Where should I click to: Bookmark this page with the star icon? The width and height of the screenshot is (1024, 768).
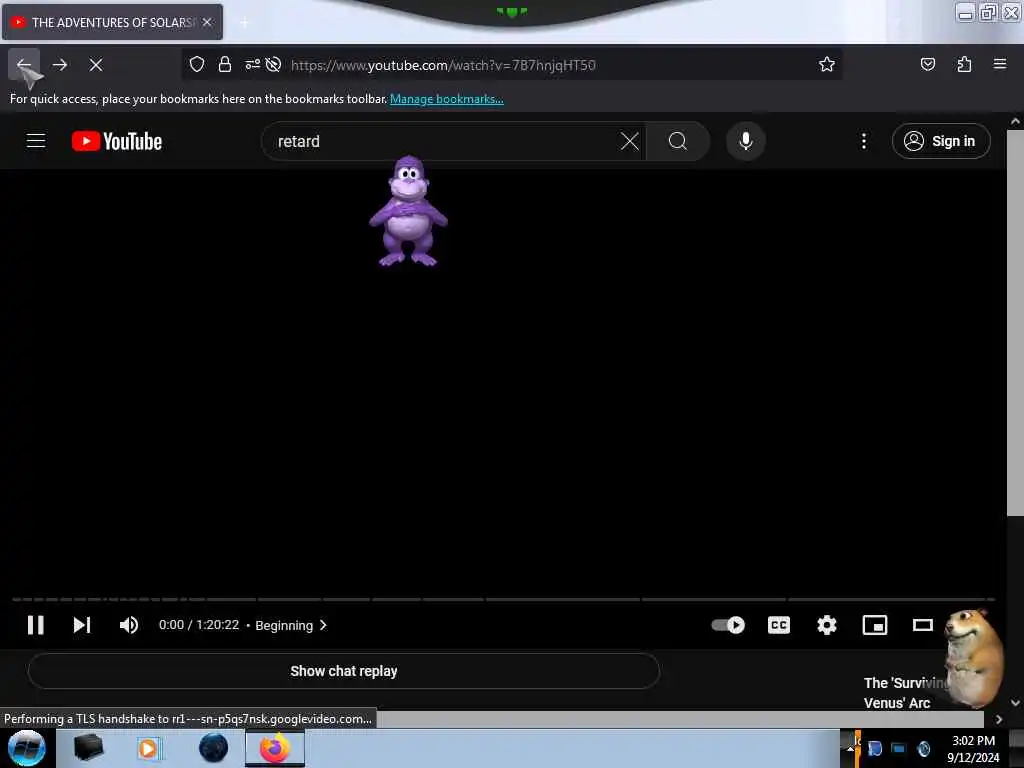[x=827, y=64]
